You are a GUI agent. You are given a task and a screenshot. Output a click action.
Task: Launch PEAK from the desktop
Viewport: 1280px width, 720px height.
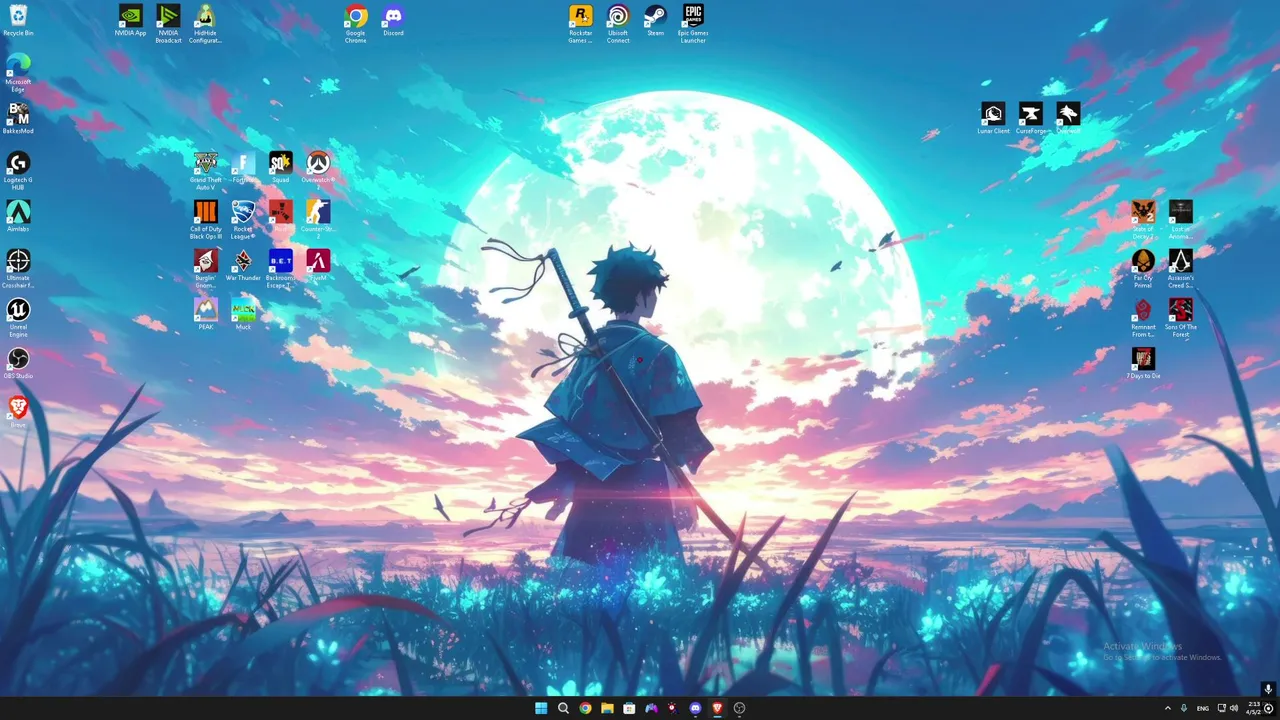(205, 314)
